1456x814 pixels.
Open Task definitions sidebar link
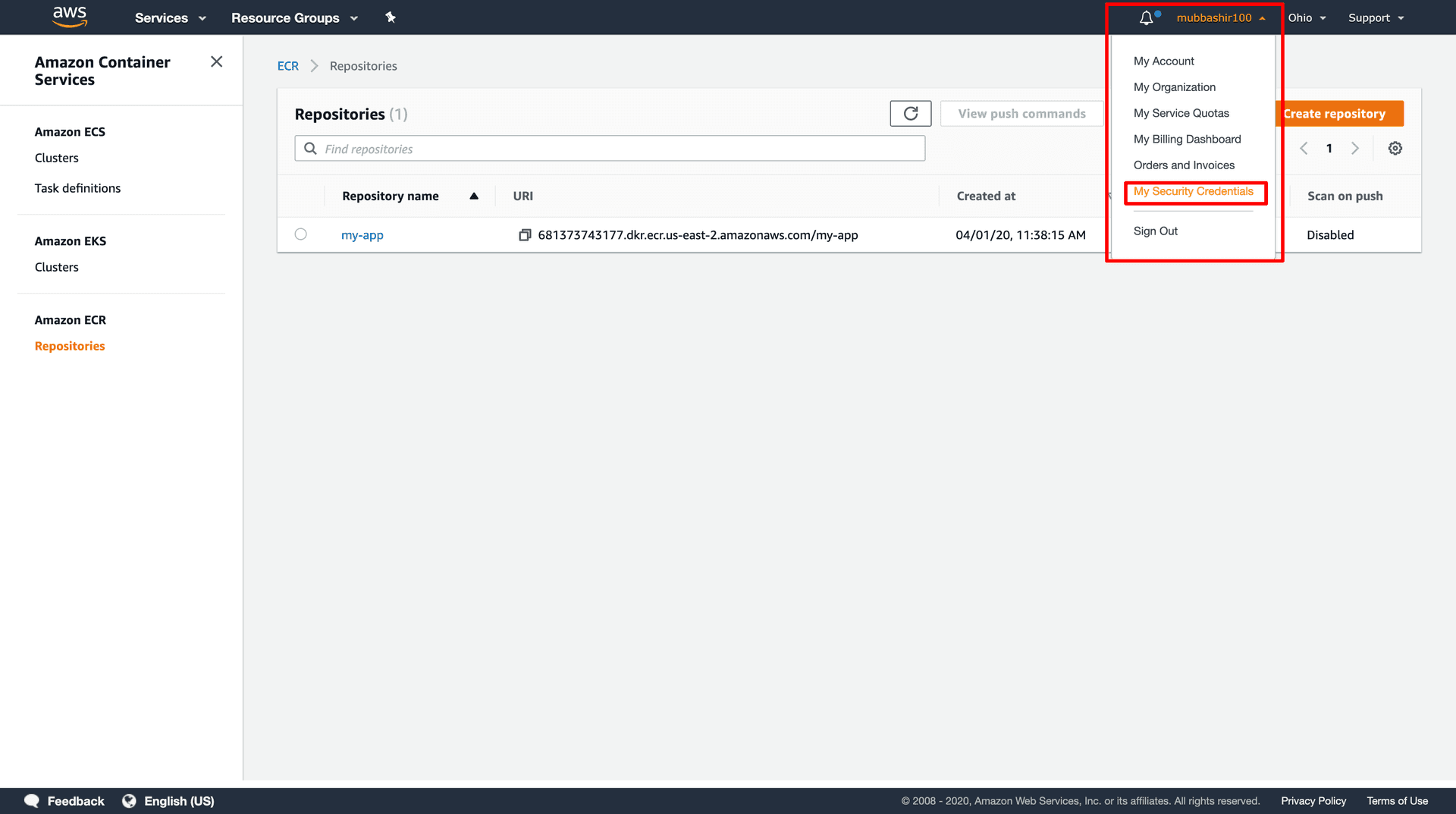coord(77,188)
